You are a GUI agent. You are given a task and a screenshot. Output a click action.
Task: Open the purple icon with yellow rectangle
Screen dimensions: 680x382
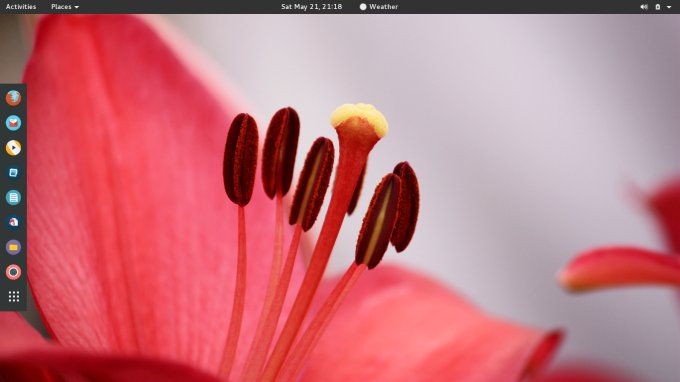pyautogui.click(x=13, y=247)
